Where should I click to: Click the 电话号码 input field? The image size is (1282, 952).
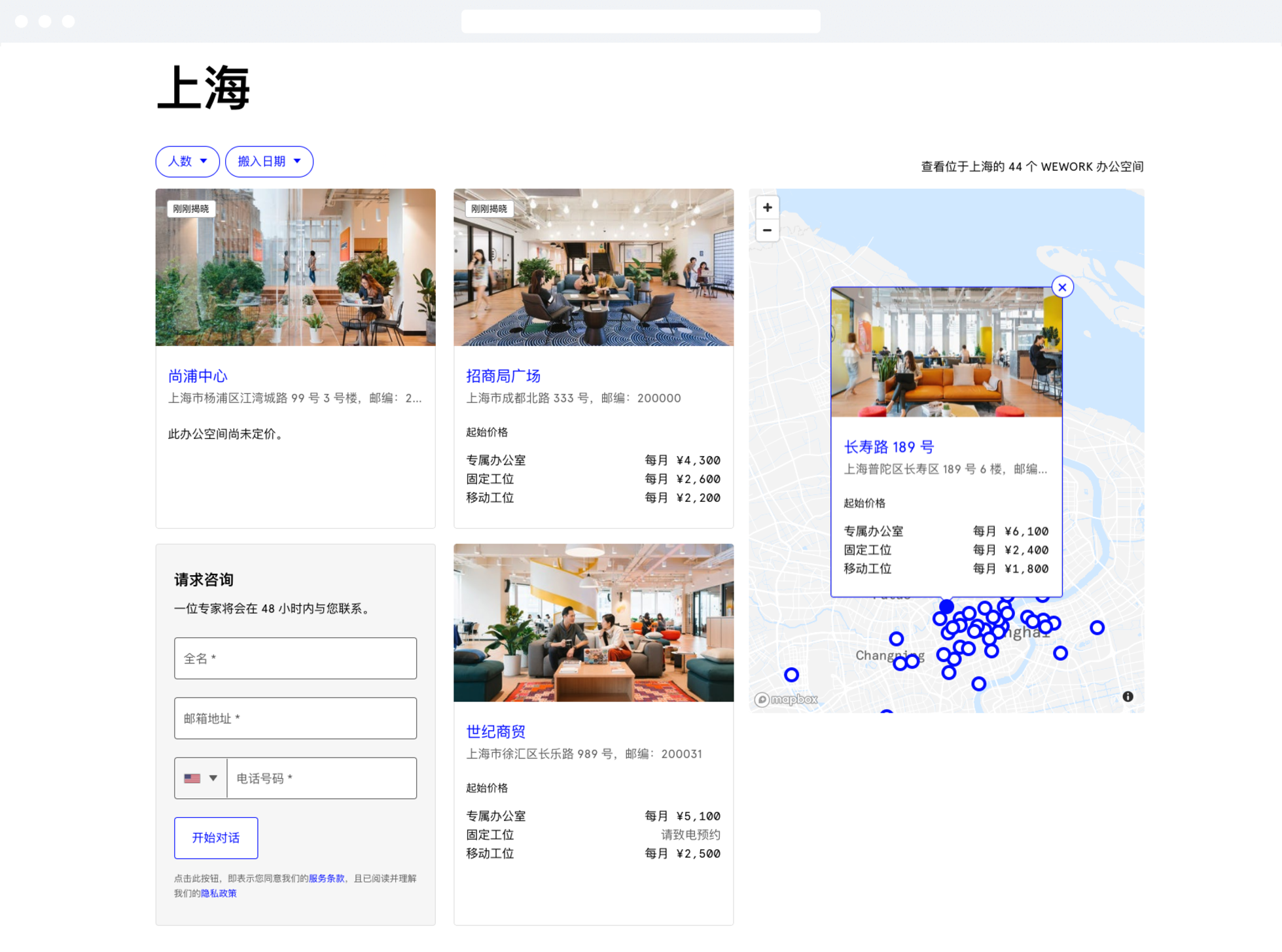tap(321, 778)
